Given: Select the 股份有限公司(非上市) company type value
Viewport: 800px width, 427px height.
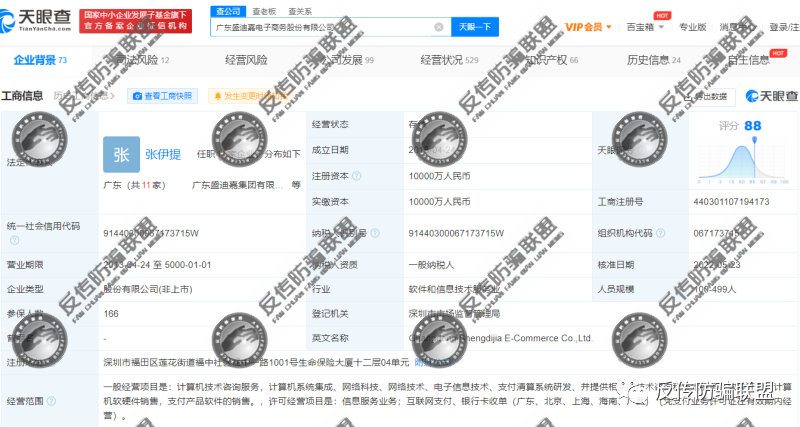Looking at the screenshot, I should coord(148,289).
